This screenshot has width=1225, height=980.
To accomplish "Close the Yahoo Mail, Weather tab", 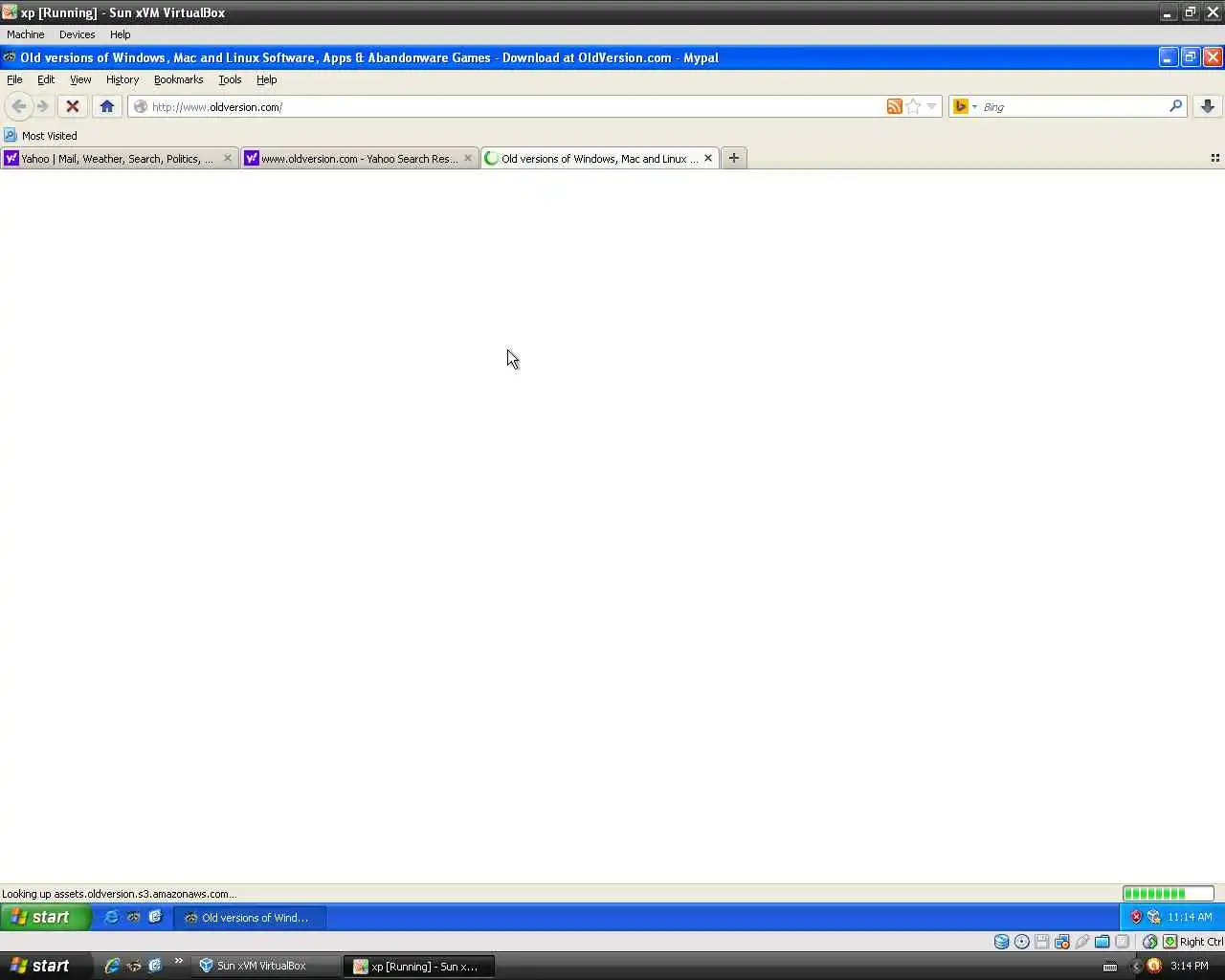I will (227, 158).
